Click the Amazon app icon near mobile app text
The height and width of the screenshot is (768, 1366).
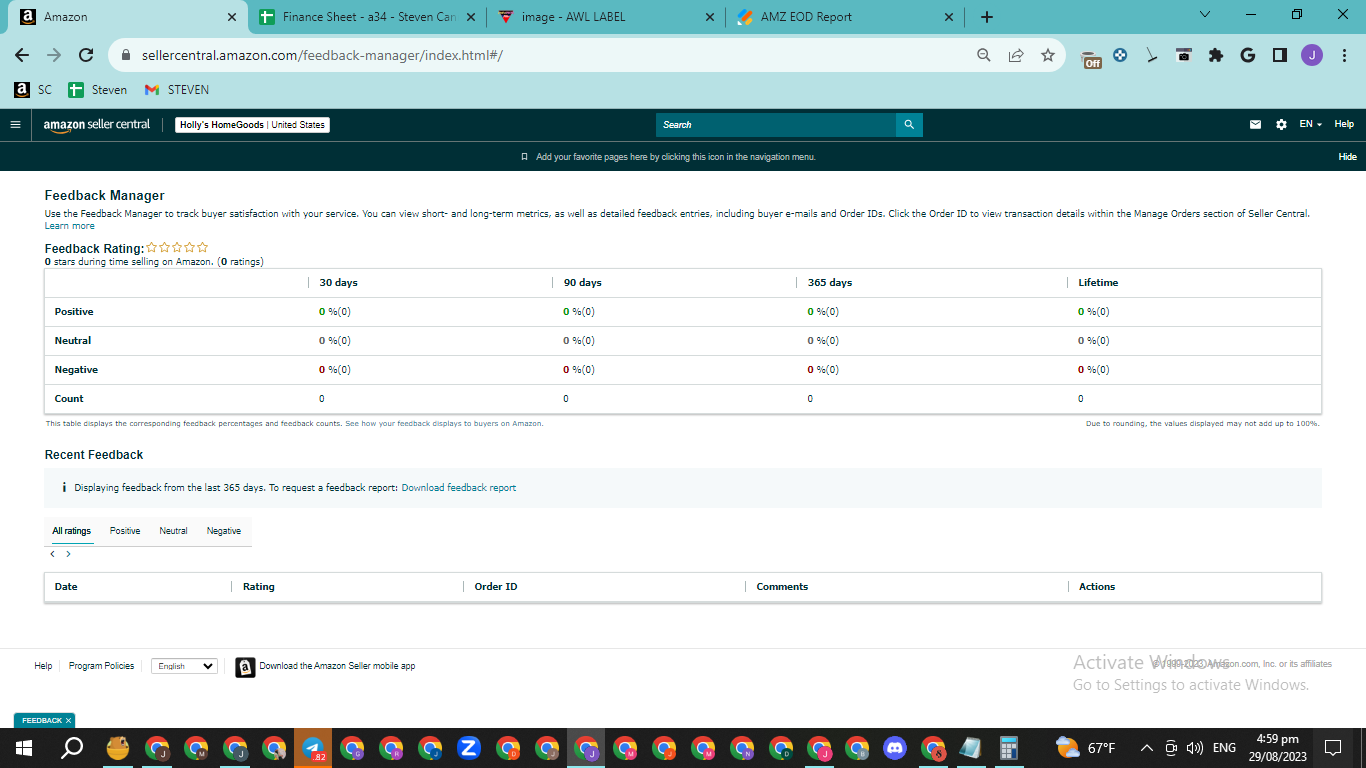pyautogui.click(x=245, y=667)
